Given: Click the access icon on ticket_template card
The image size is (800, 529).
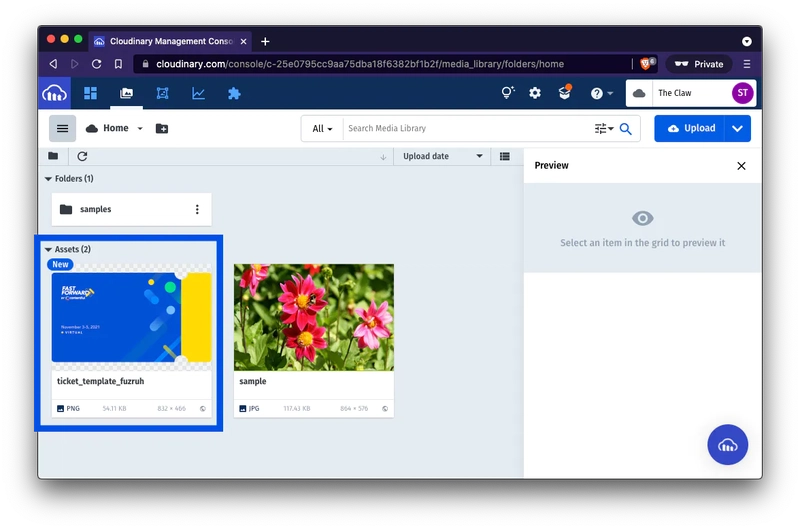Looking at the screenshot, I should point(203,409).
